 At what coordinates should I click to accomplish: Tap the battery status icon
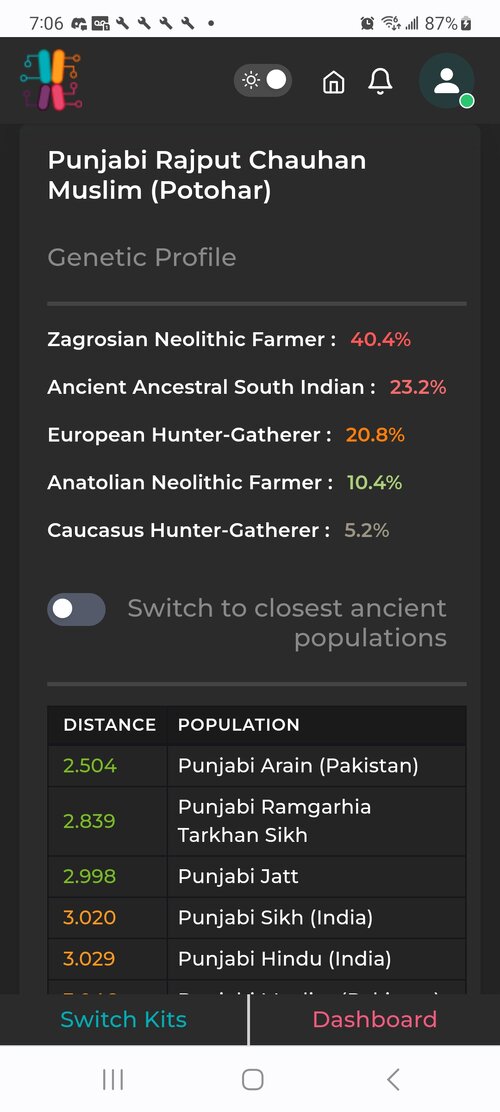[466, 23]
